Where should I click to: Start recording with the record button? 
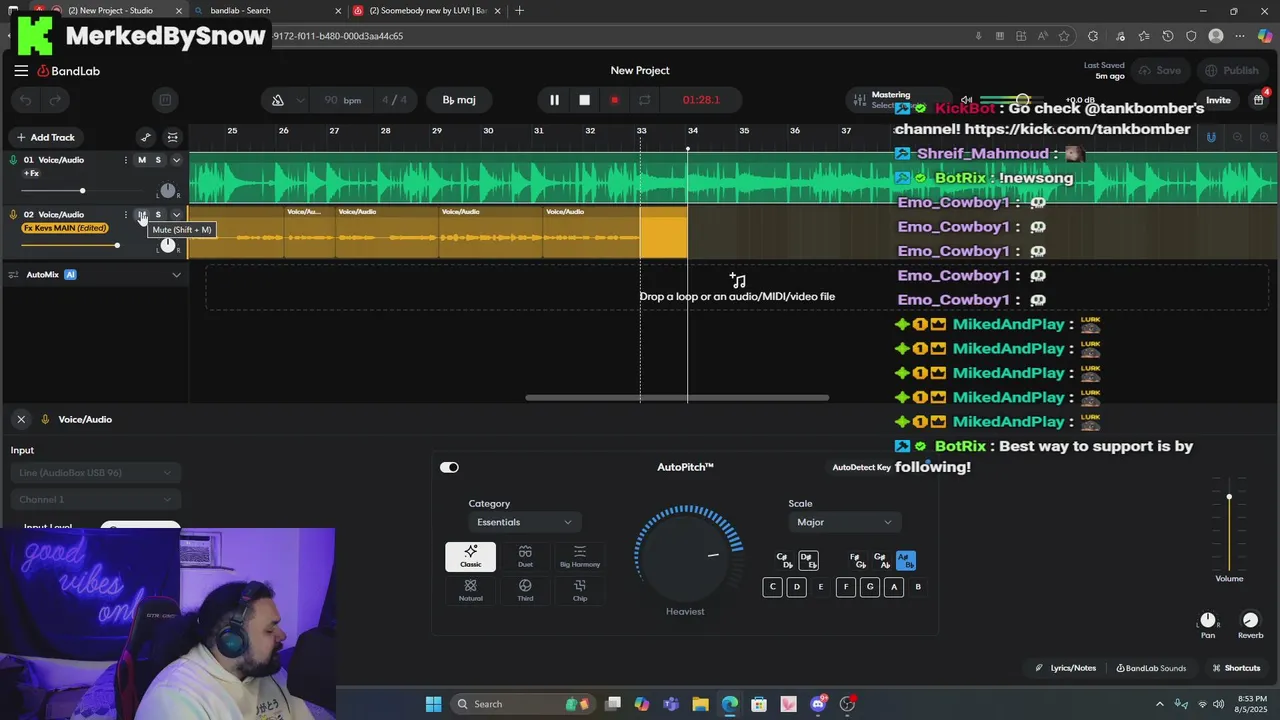point(614,100)
